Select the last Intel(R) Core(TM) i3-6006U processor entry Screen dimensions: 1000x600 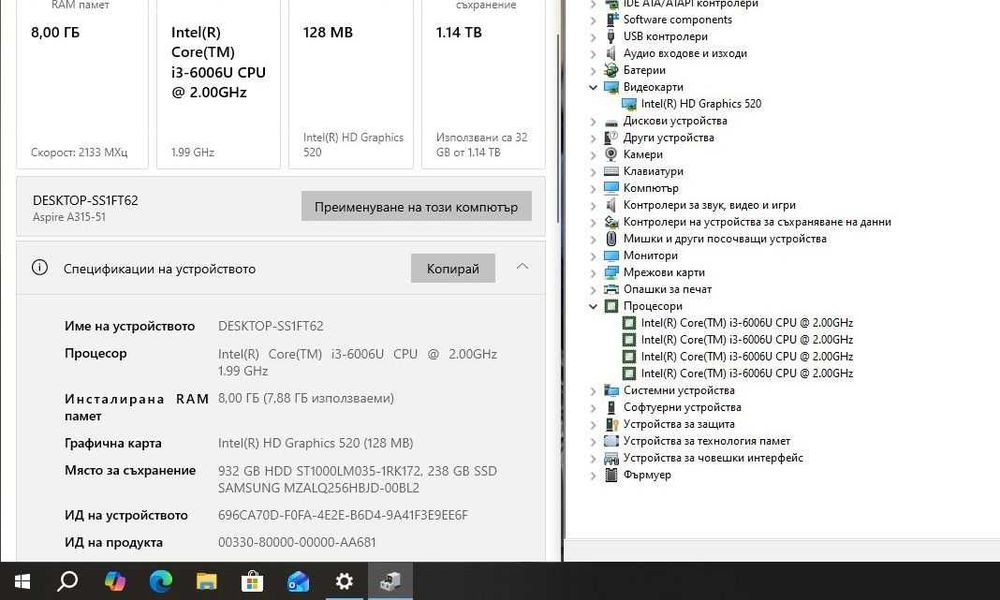click(x=747, y=373)
